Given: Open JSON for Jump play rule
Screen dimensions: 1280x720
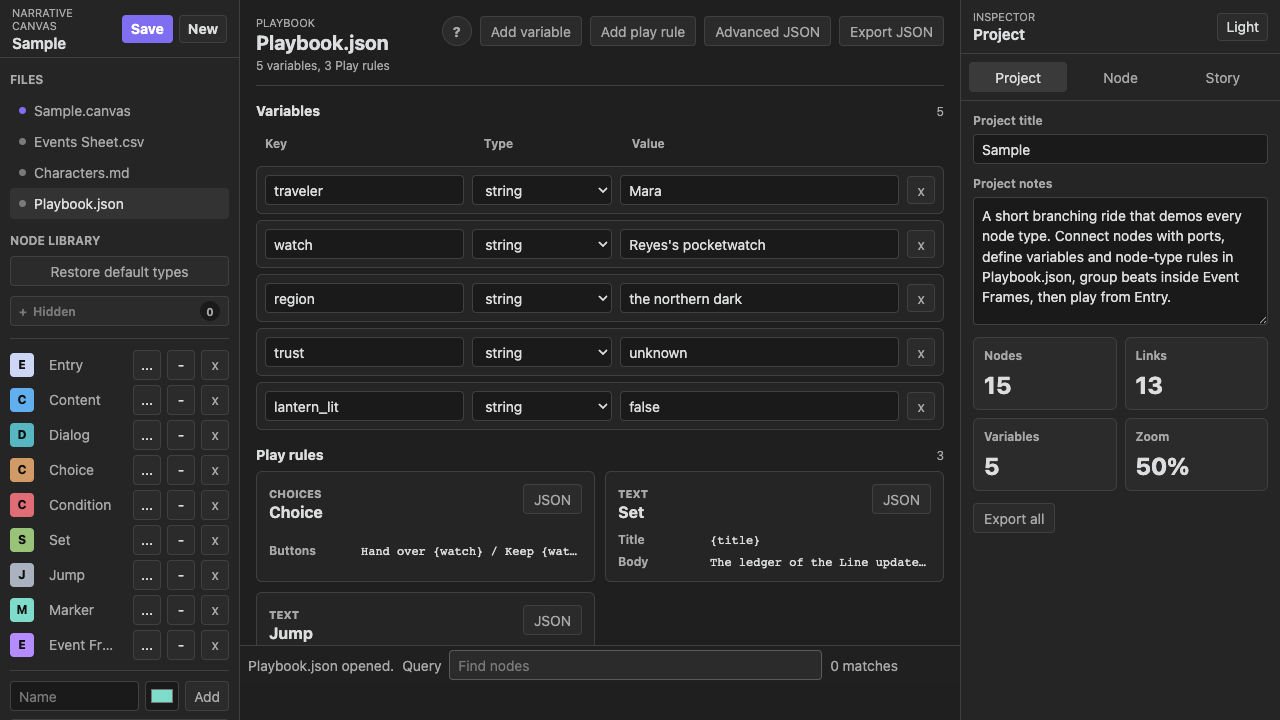Looking at the screenshot, I should click(x=552, y=621).
